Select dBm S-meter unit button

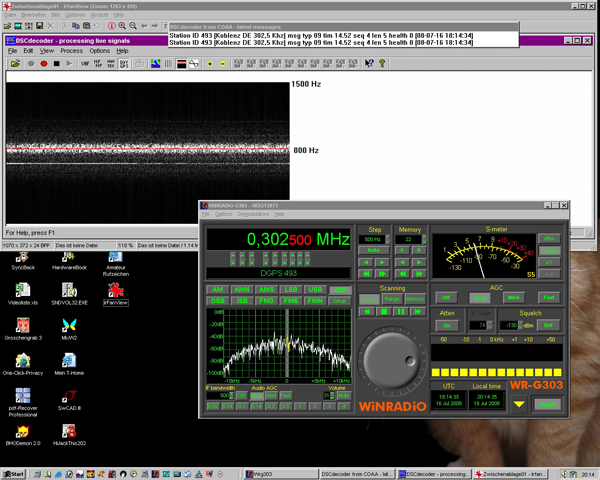tap(549, 238)
